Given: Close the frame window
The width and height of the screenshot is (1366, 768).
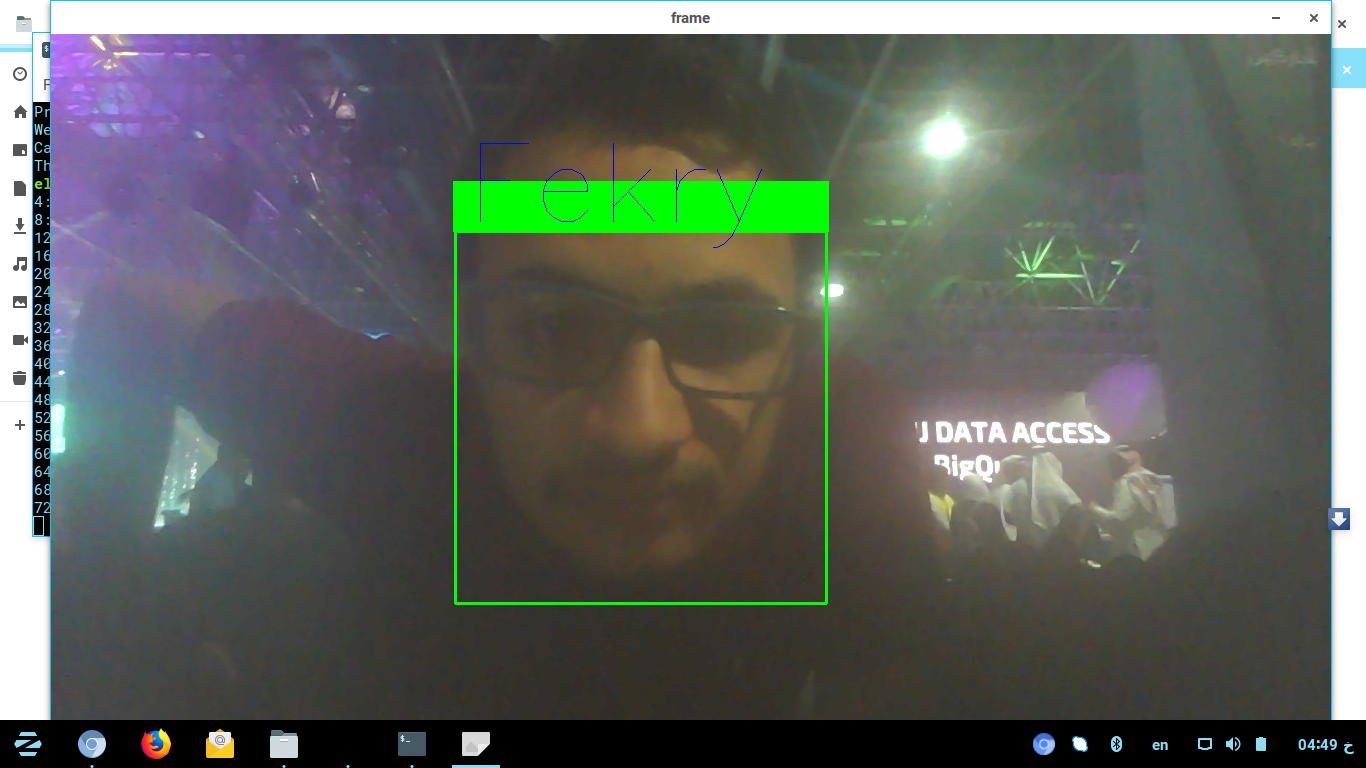Looking at the screenshot, I should [1313, 18].
